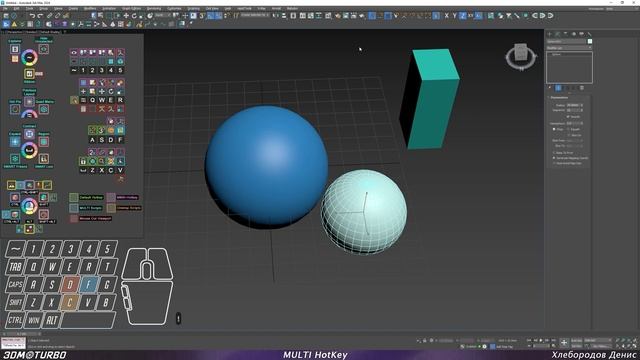Restrict transform to the Z axis
The height and width of the screenshot is (360, 640).
tap(462, 16)
